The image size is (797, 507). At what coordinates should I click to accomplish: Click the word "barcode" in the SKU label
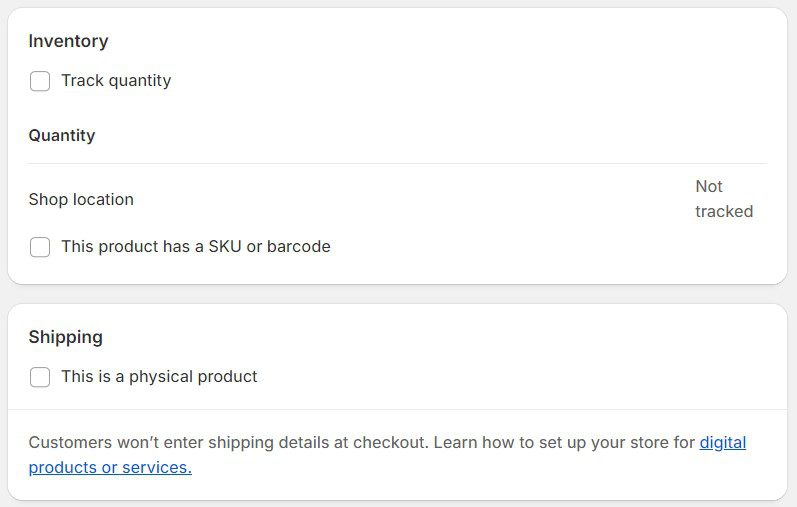(298, 246)
